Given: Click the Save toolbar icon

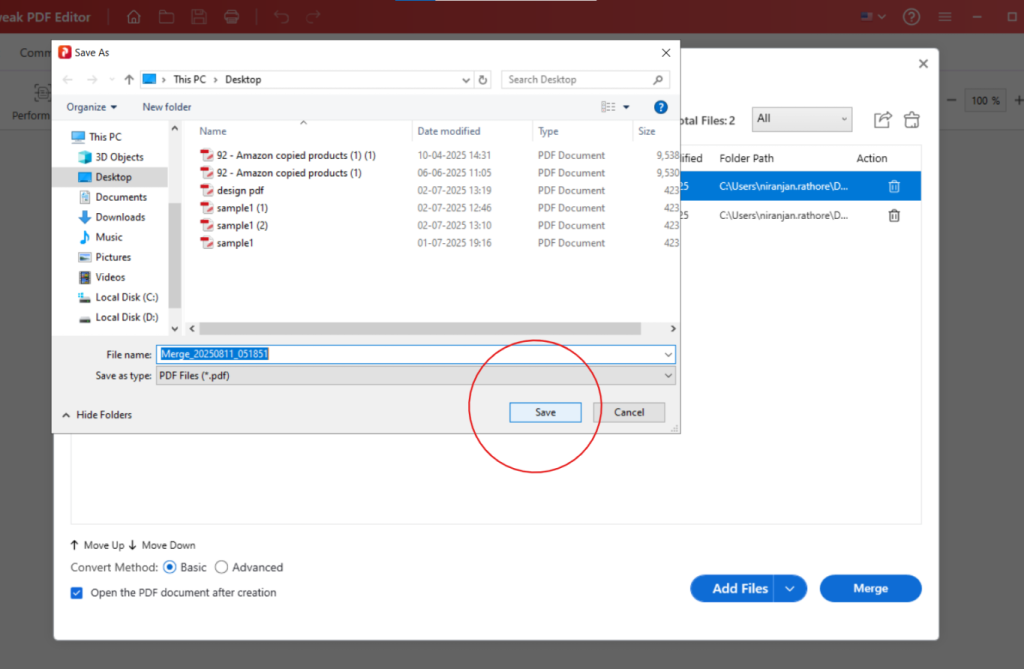Looking at the screenshot, I should [196, 17].
